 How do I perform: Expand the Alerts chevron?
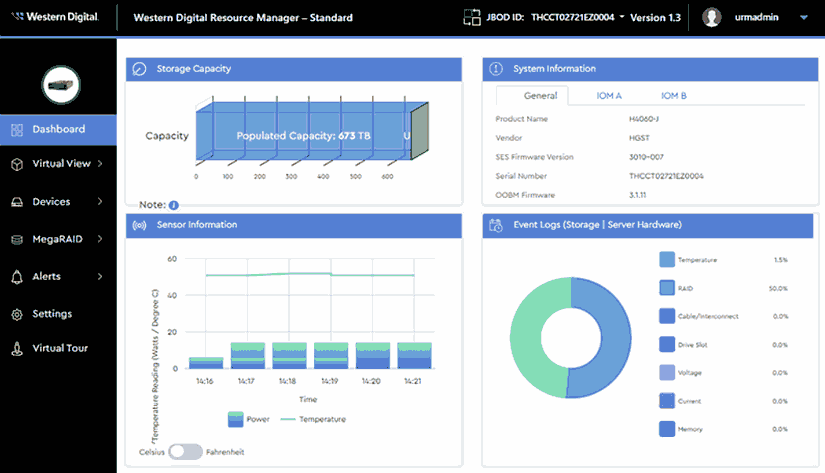coord(100,276)
